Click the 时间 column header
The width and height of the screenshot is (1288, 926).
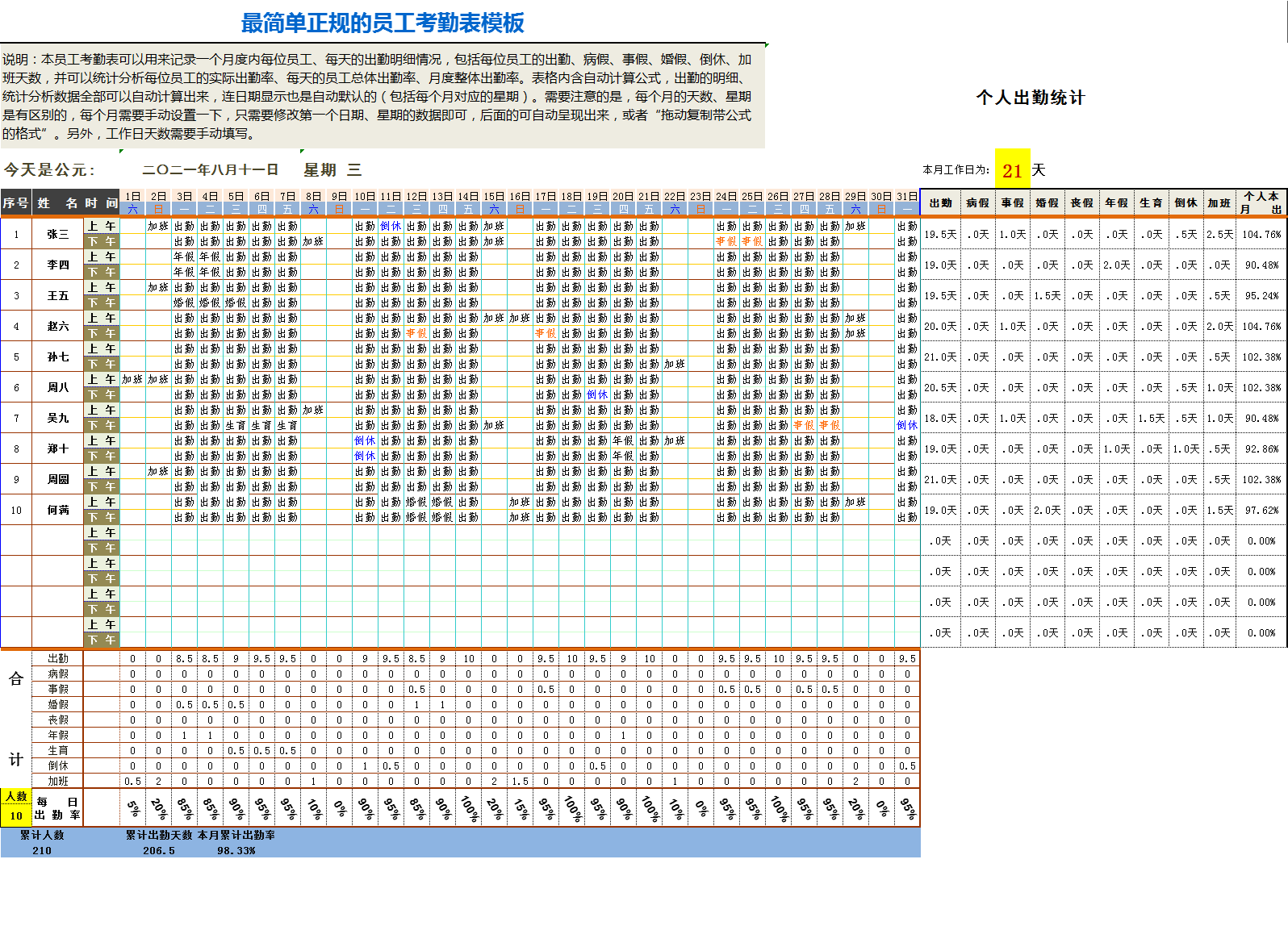(x=102, y=203)
